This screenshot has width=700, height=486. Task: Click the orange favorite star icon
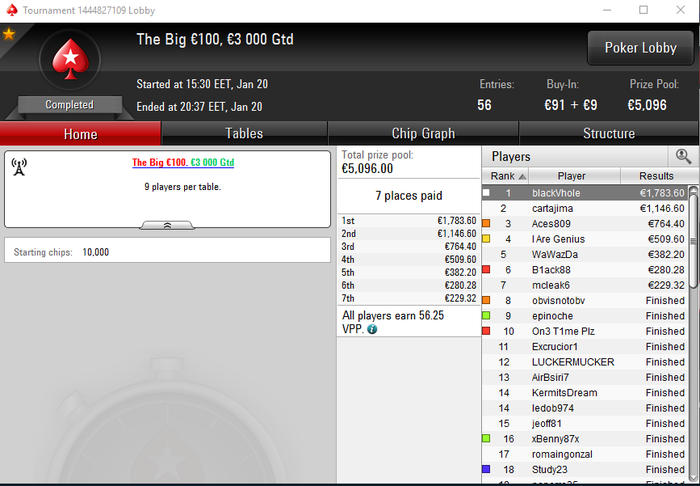click(9, 34)
